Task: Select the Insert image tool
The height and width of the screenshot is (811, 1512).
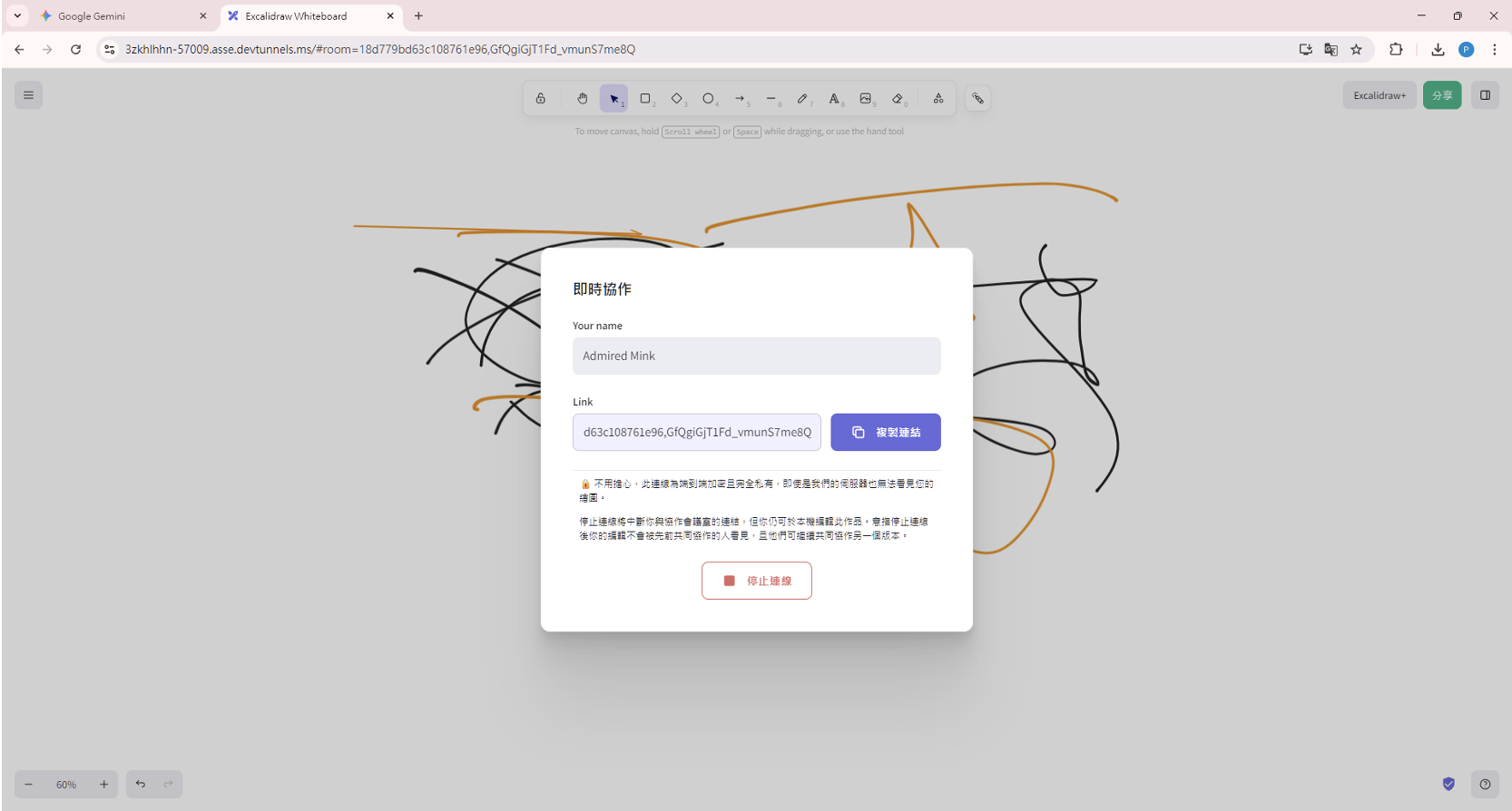Action: [866, 98]
